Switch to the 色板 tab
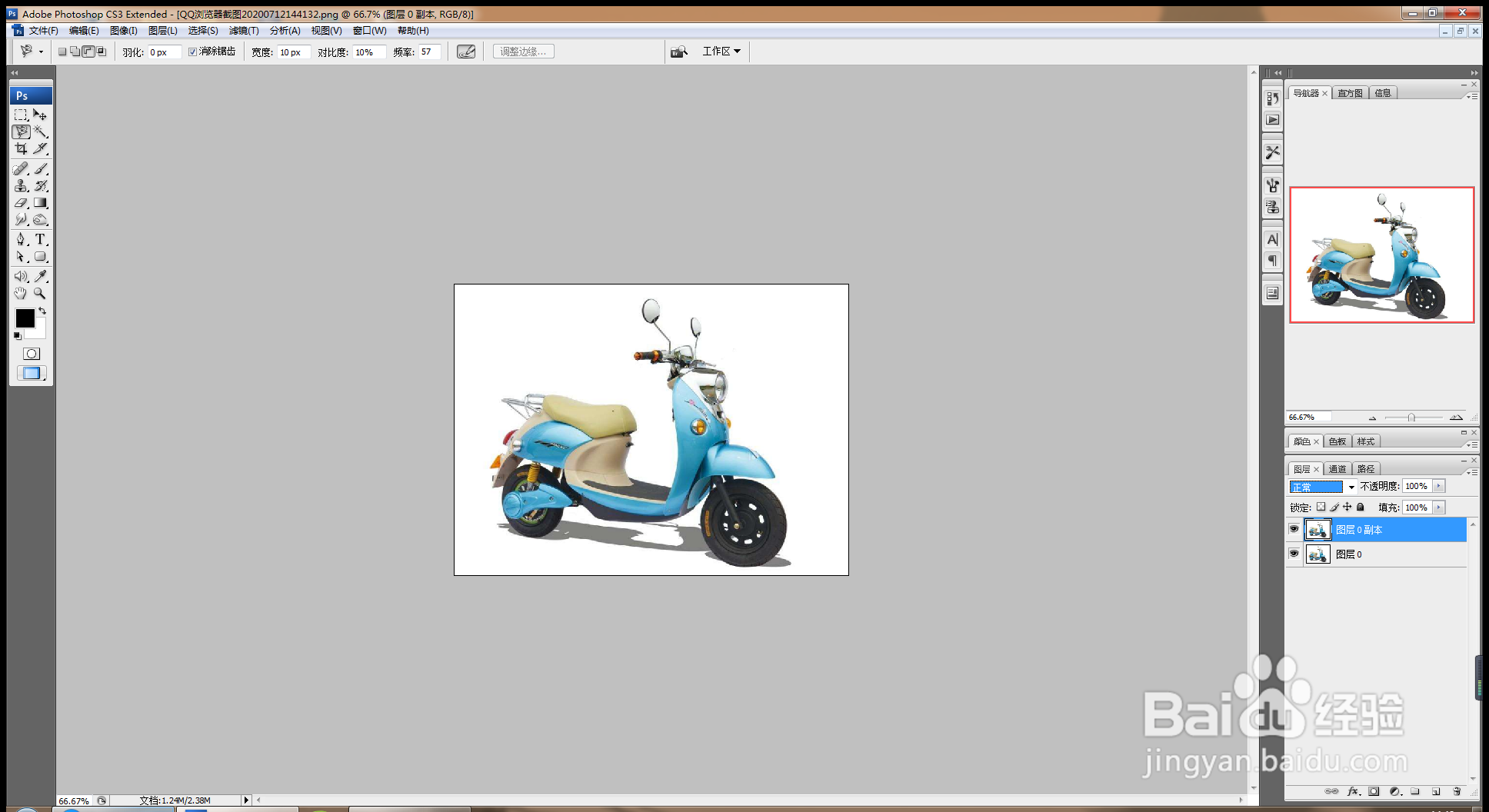1489x812 pixels. (x=1337, y=441)
